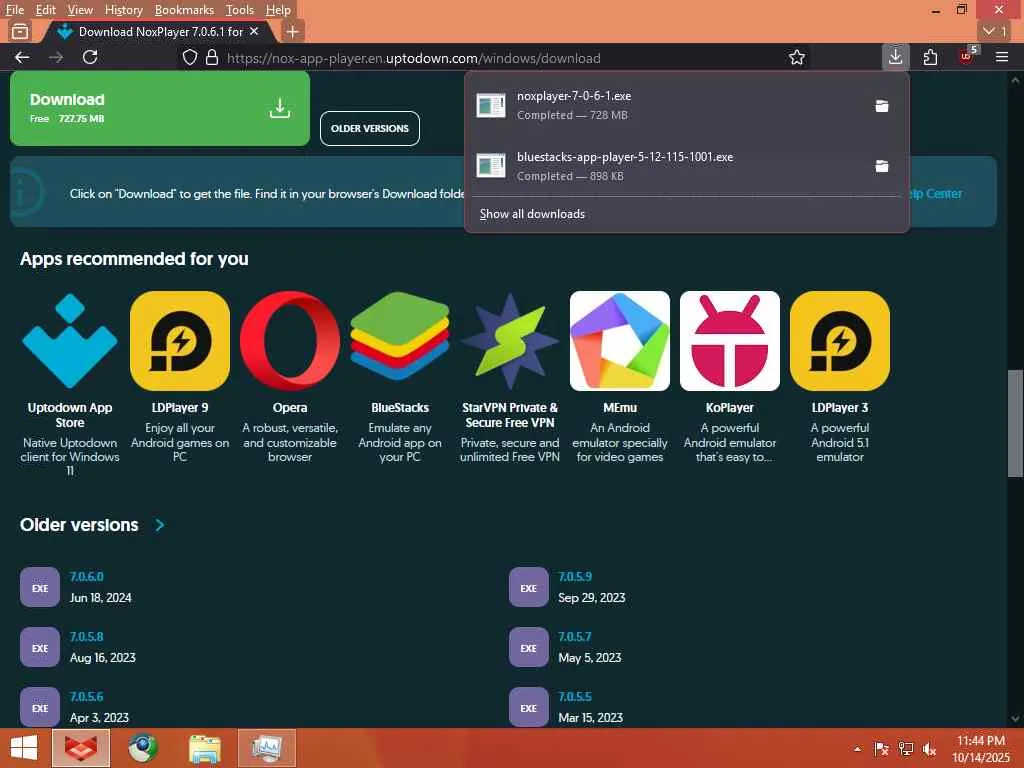This screenshot has height=768, width=1024.
Task: Bookmark this page with the star
Action: coord(797,57)
